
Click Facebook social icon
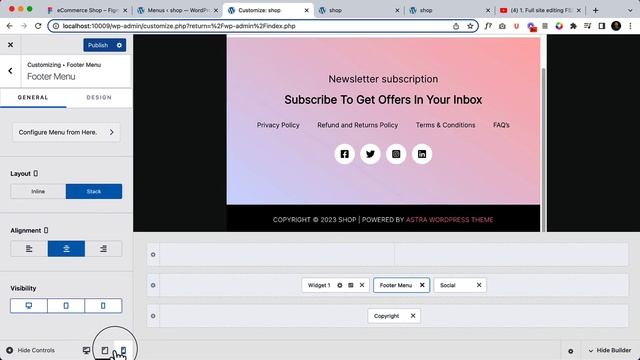point(344,154)
